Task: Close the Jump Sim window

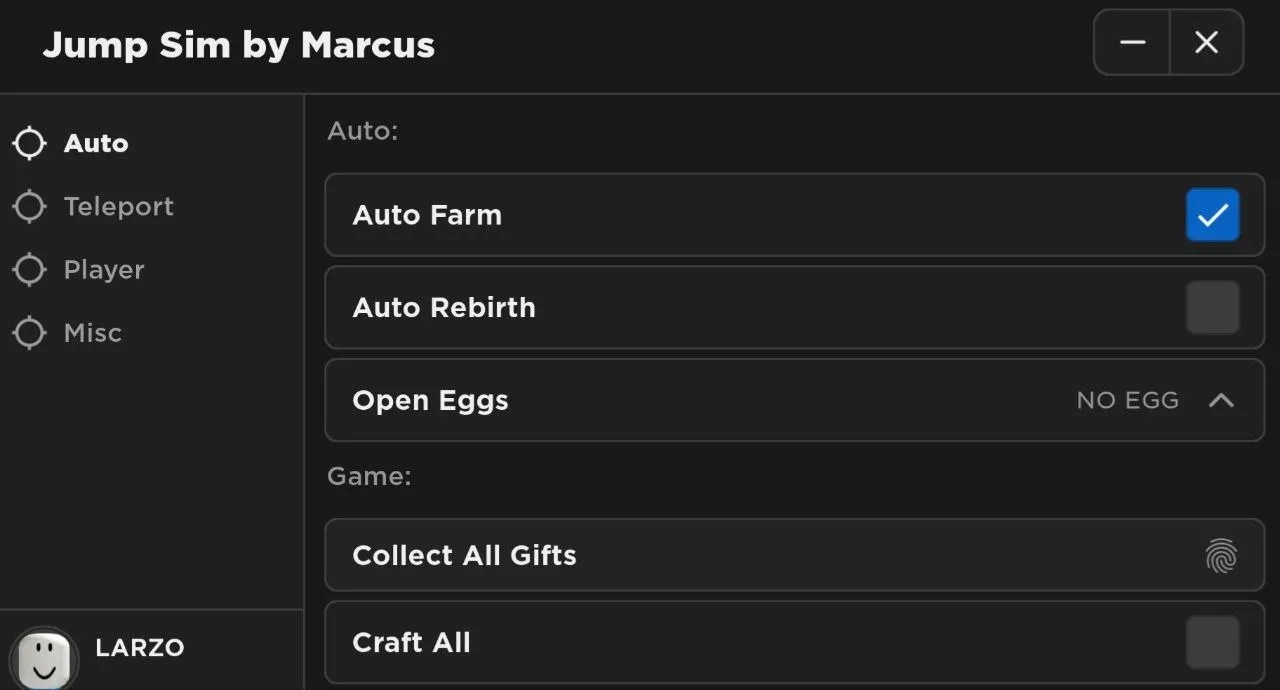Action: tap(1207, 42)
